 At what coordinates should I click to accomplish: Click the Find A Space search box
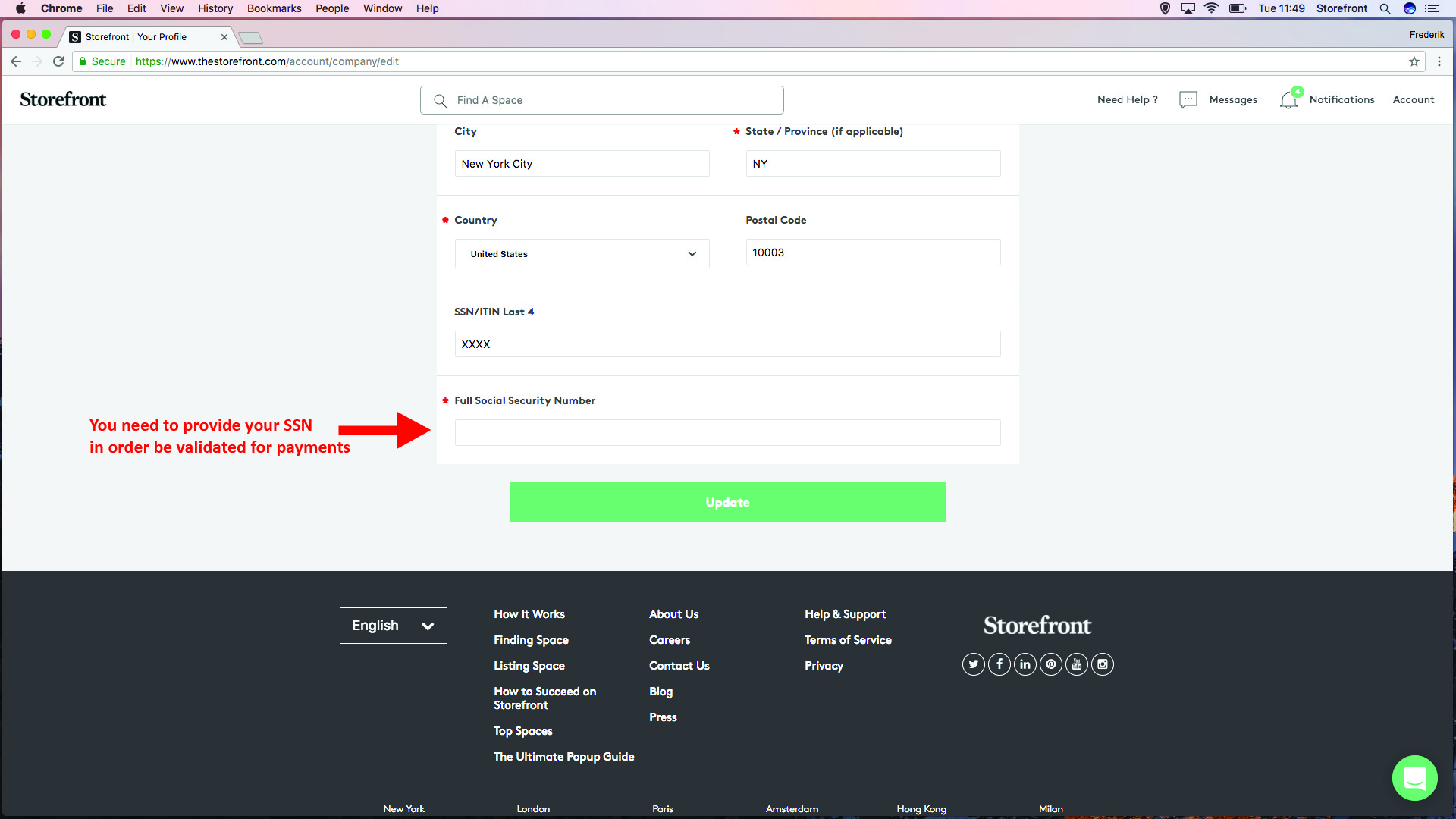(x=601, y=100)
